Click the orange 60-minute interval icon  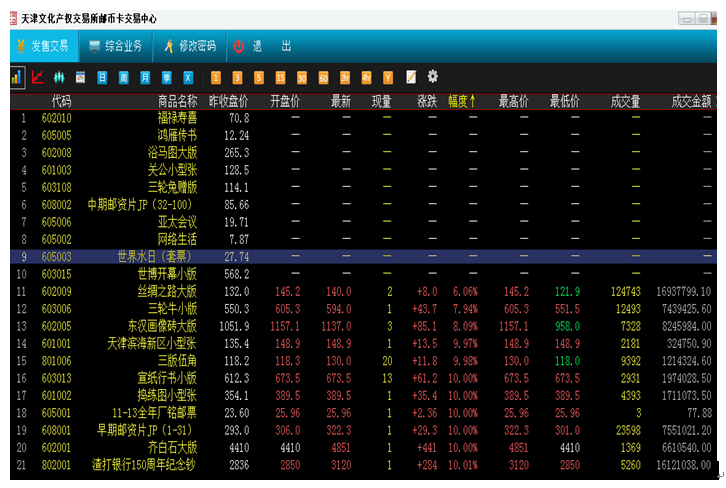pyautogui.click(x=323, y=77)
